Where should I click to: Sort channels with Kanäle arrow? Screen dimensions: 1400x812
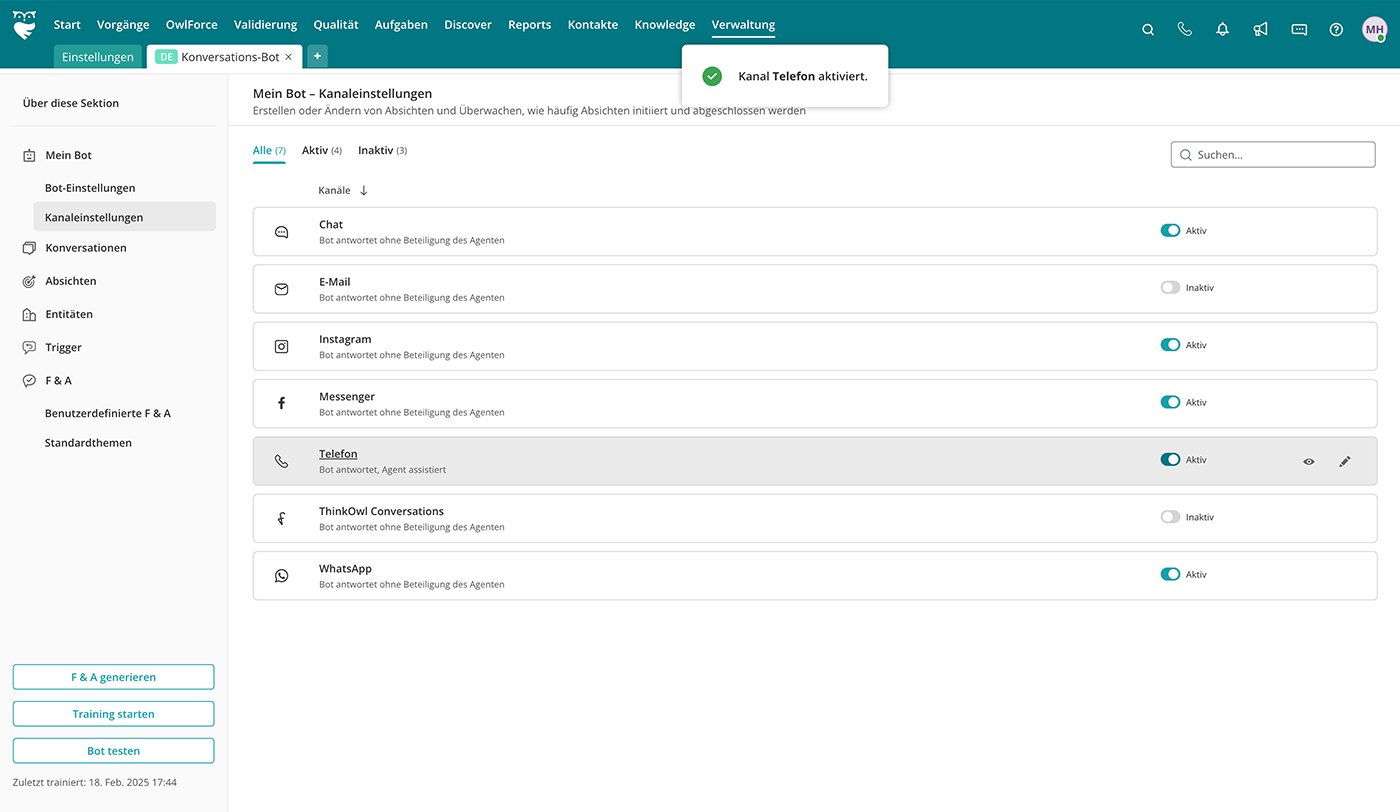pyautogui.click(x=364, y=190)
